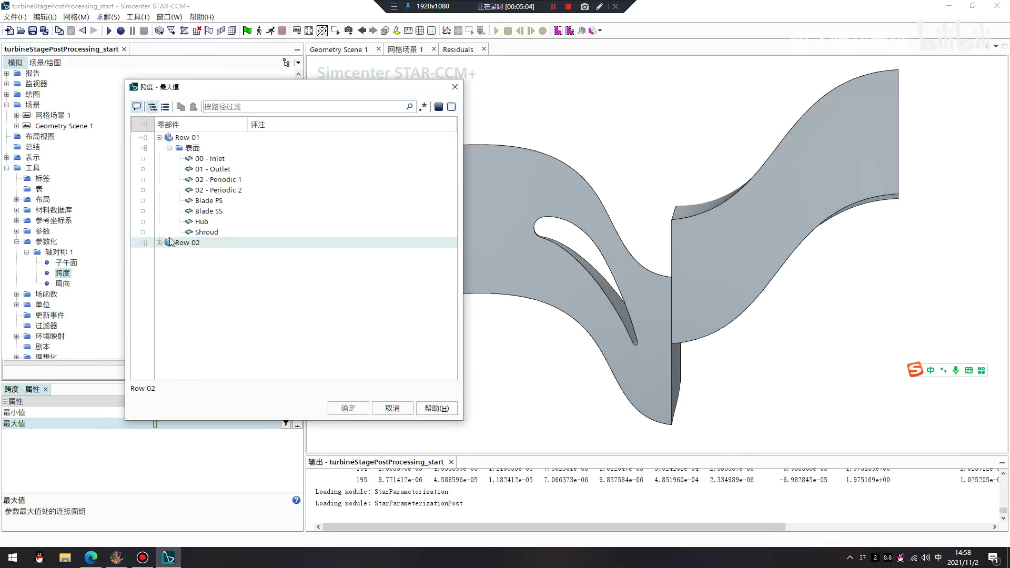Click the tree-view mode icon in dialog
The width and height of the screenshot is (1010, 568).
point(153,106)
